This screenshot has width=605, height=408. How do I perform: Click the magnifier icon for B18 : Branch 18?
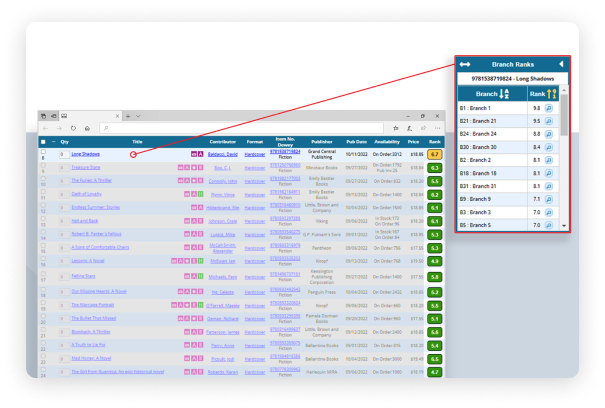549,173
